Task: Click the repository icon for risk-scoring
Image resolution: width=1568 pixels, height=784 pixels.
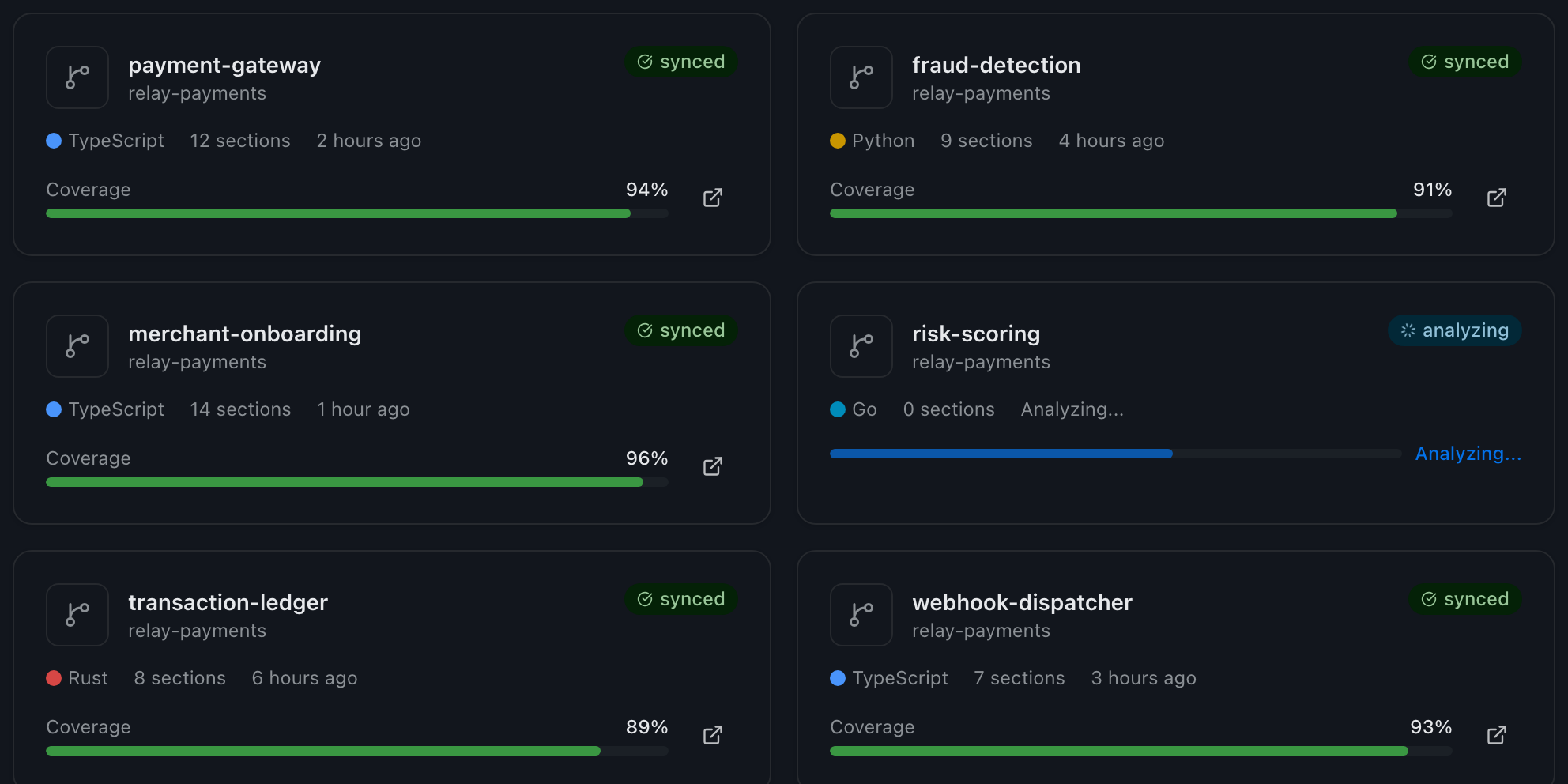Action: pos(861,345)
